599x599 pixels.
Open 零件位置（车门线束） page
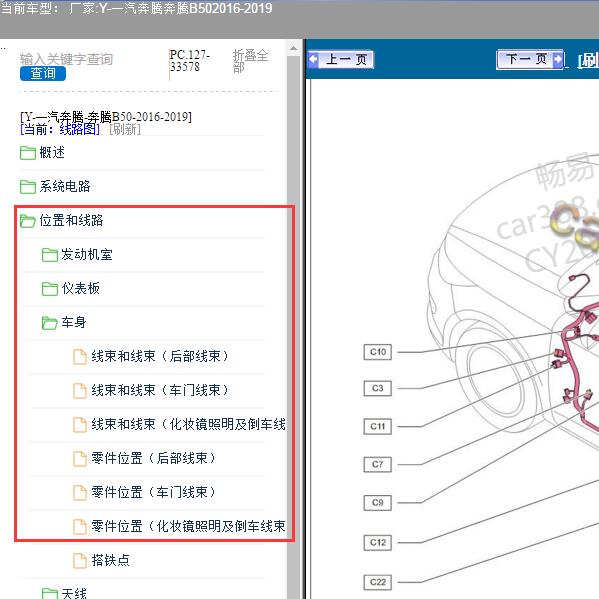pyautogui.click(x=154, y=492)
